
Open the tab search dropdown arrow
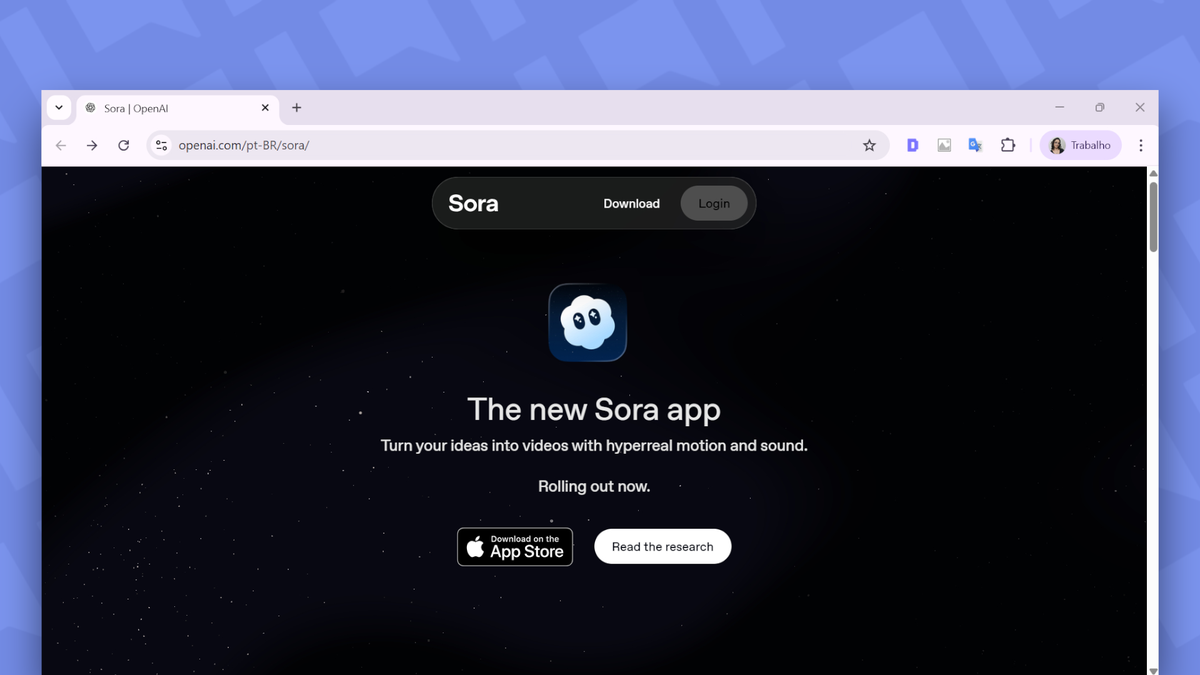tap(59, 108)
